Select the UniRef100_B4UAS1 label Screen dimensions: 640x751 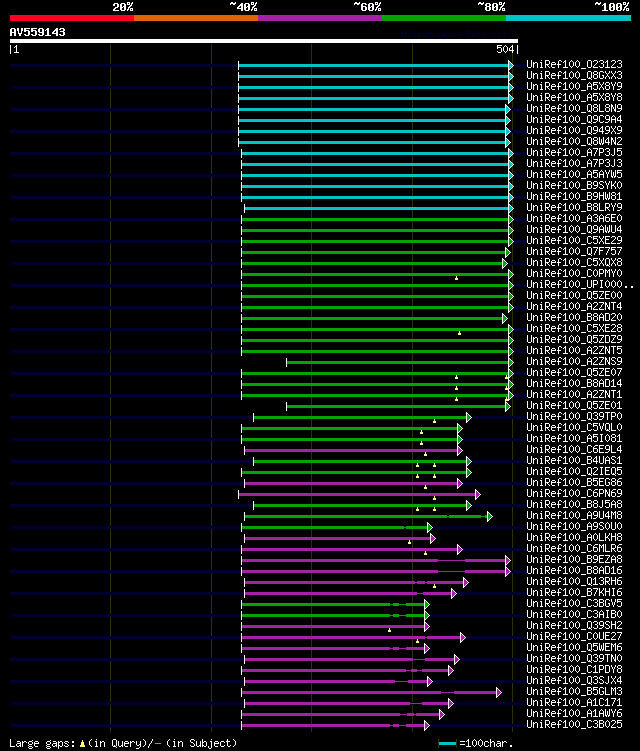tap(574, 461)
